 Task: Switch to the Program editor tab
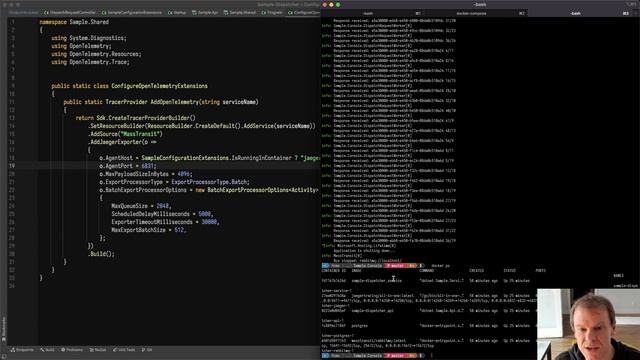pos(272,13)
